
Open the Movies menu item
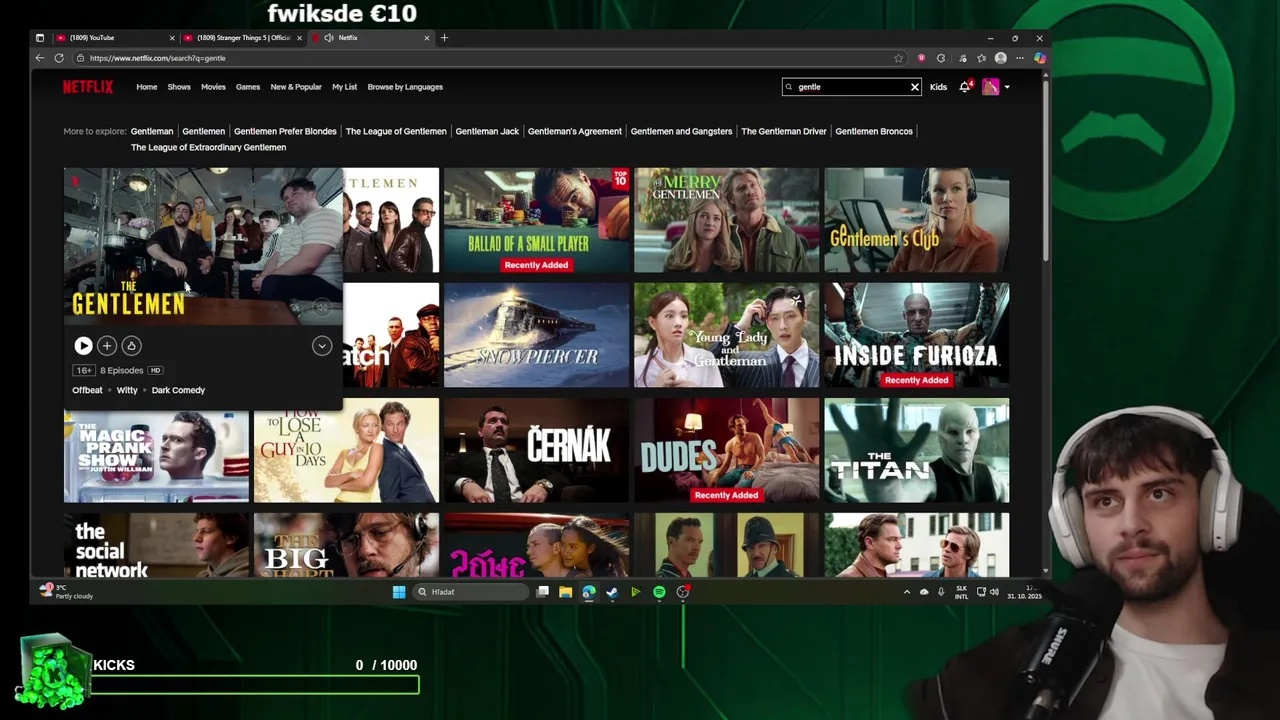coord(213,87)
